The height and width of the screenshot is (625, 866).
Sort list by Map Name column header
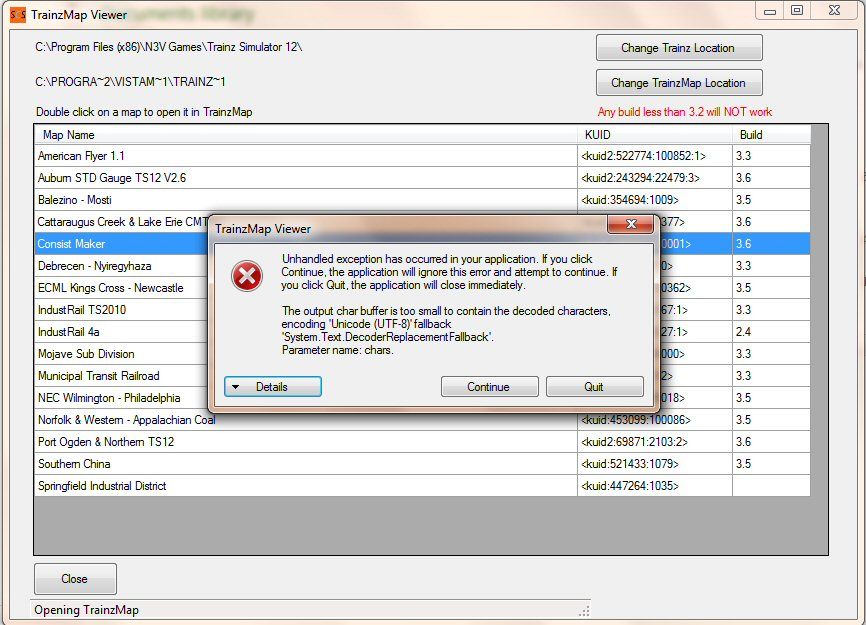pos(306,135)
